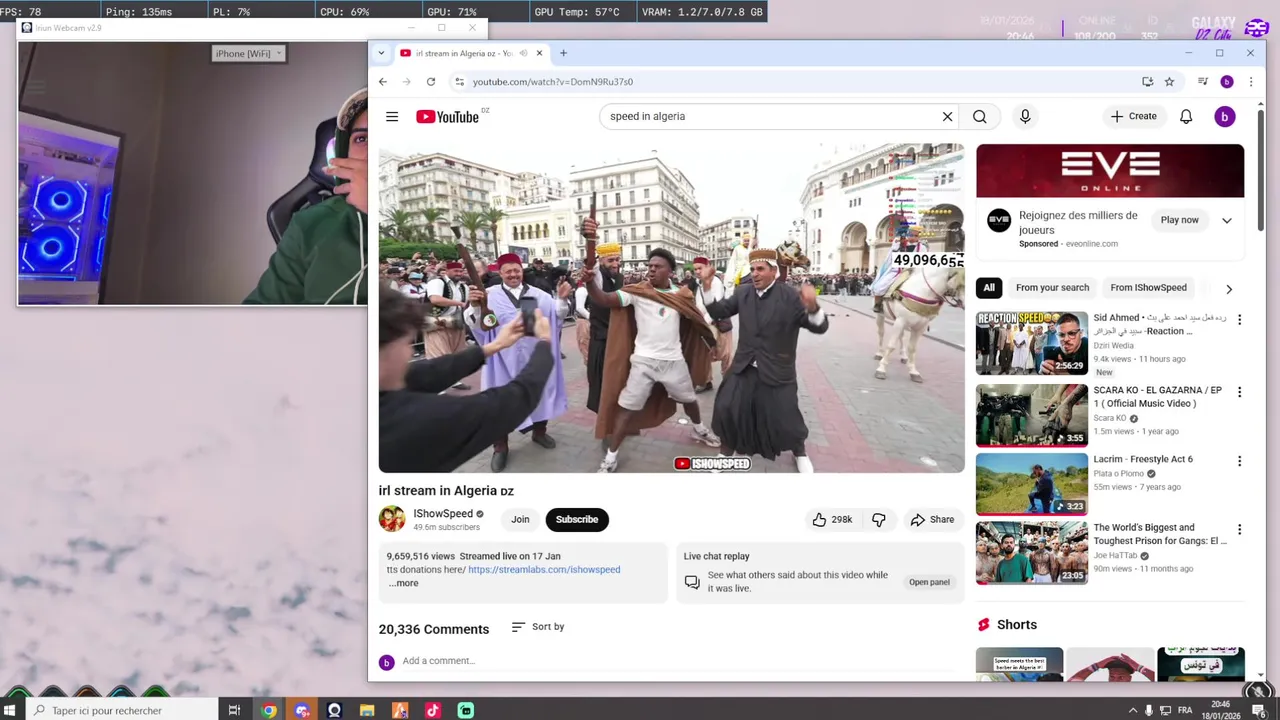Click the Windows taskbar search box

[x=121, y=710]
